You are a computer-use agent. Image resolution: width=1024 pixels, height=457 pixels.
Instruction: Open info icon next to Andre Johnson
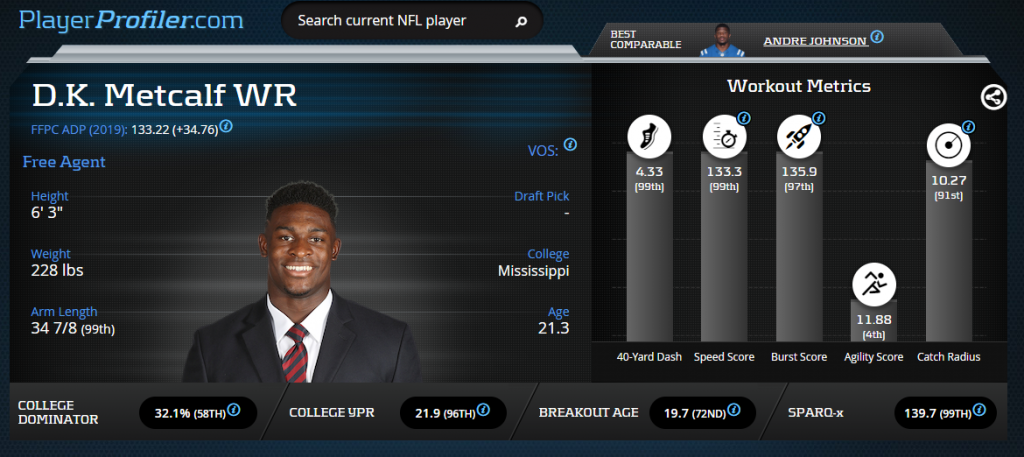(877, 37)
